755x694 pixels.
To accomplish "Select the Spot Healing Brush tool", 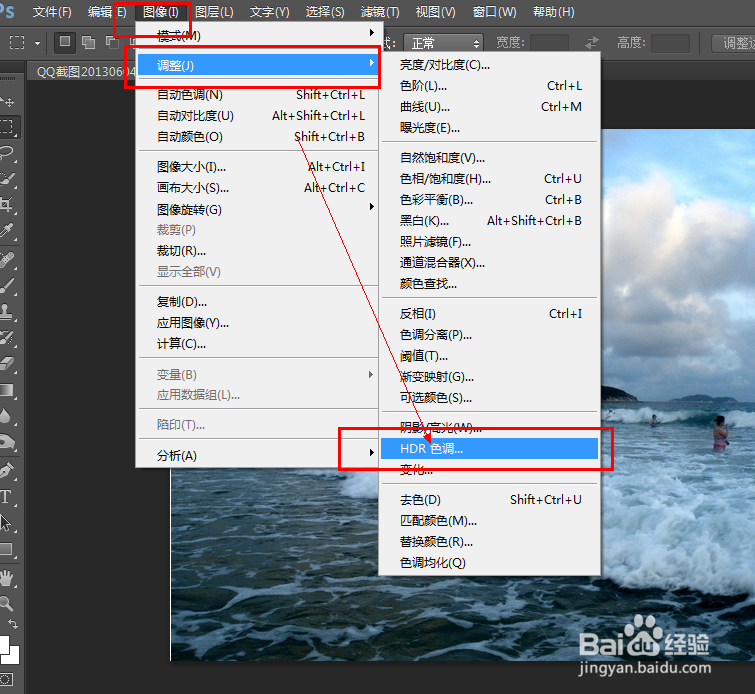I will (x=7, y=261).
